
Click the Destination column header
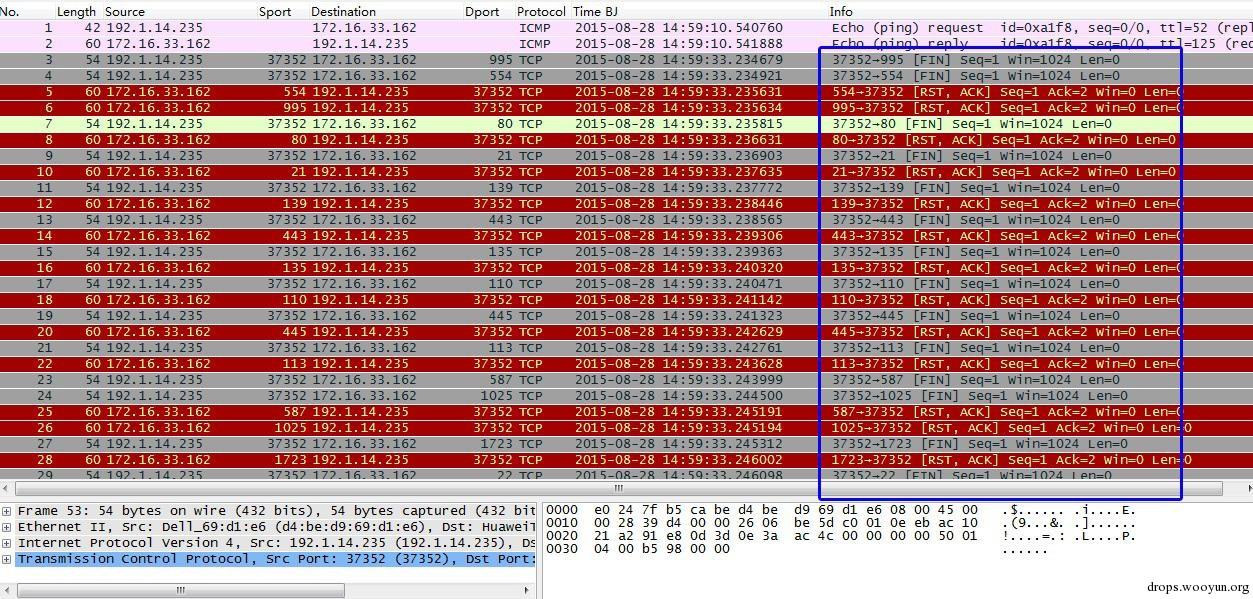pyautogui.click(x=343, y=11)
